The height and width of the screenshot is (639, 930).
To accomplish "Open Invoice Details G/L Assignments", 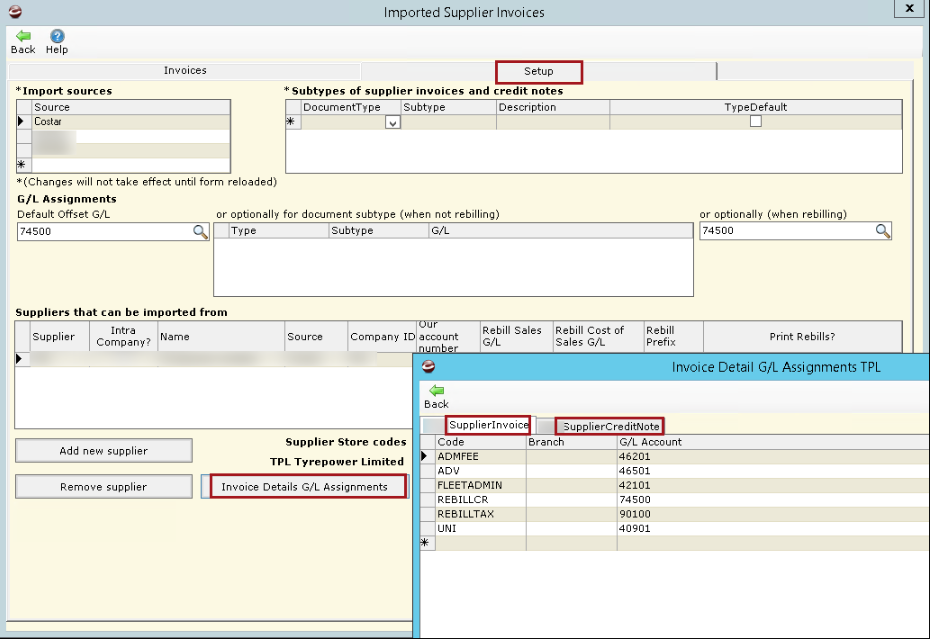I will point(305,487).
